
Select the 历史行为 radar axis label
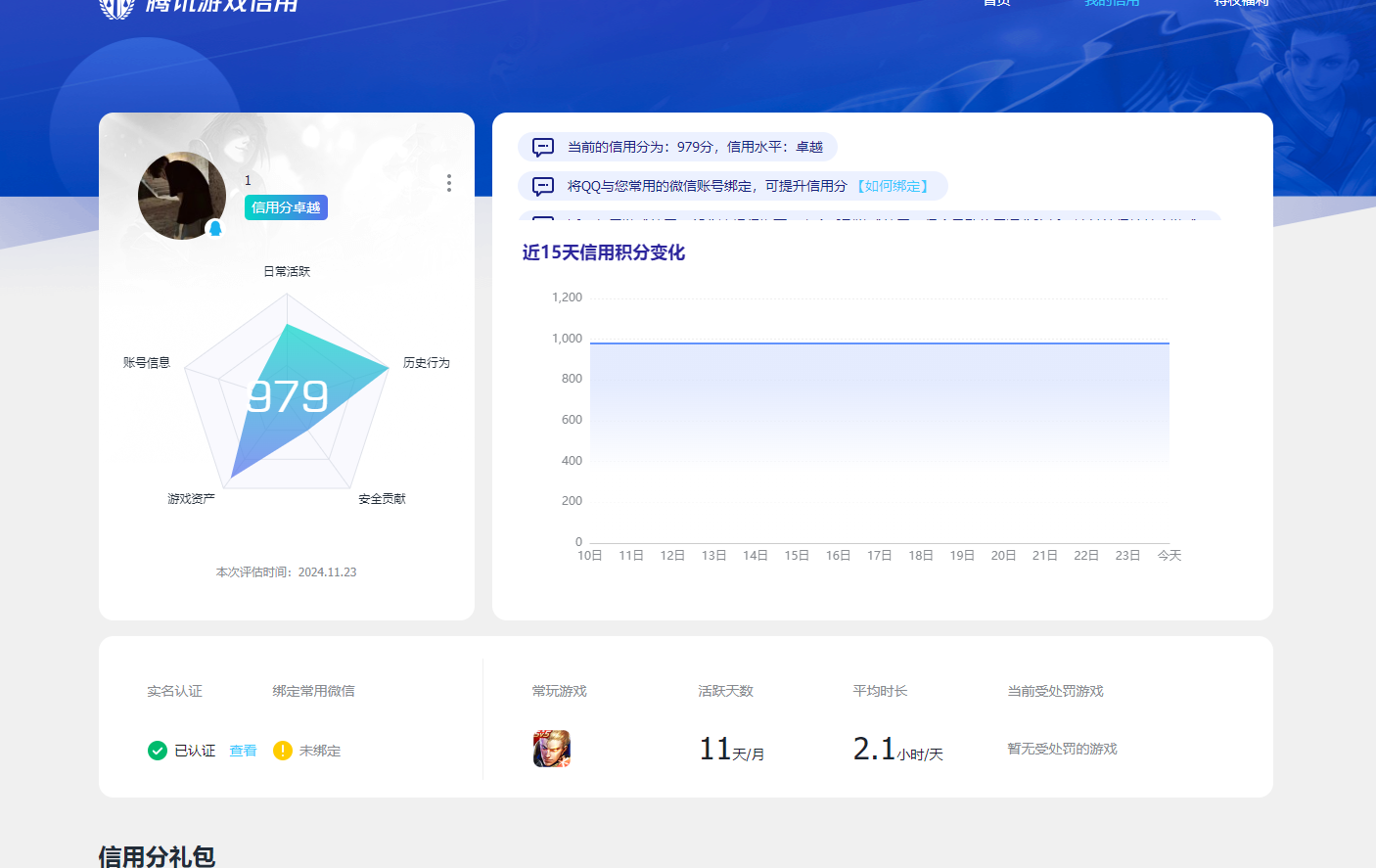click(x=427, y=362)
